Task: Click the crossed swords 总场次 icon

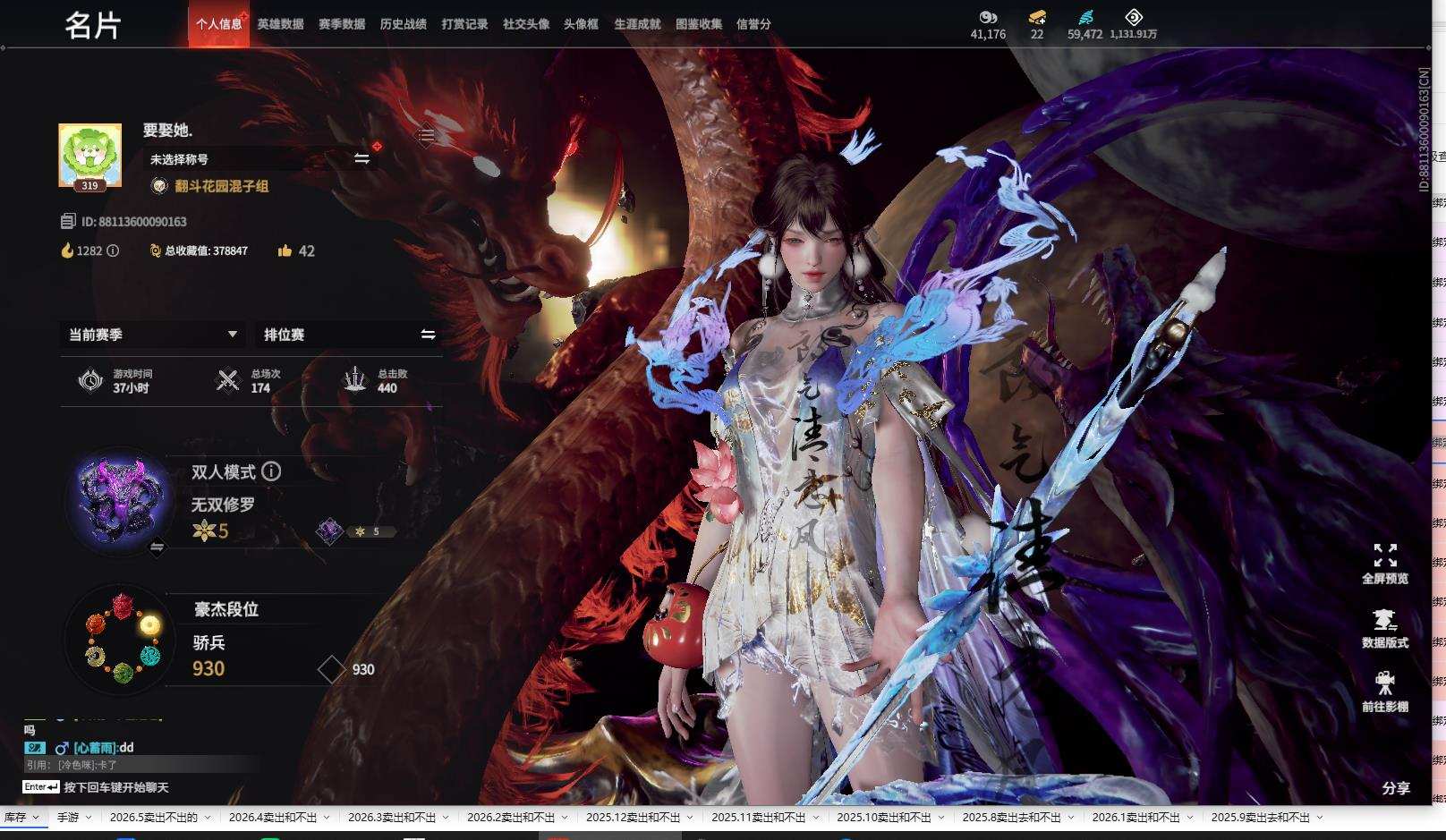Action: click(x=228, y=380)
